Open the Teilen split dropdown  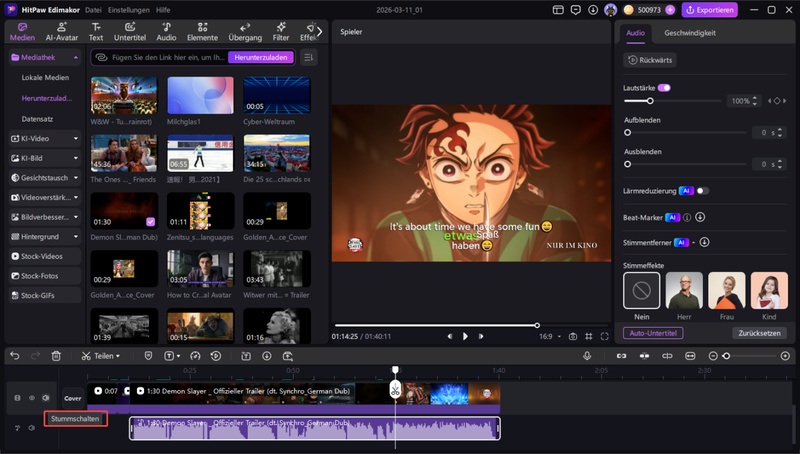coord(101,356)
